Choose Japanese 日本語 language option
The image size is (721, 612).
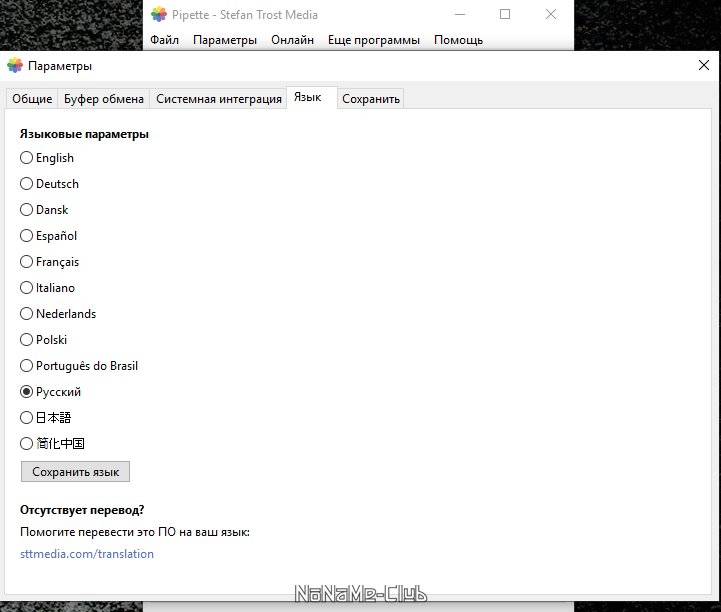[46, 418]
